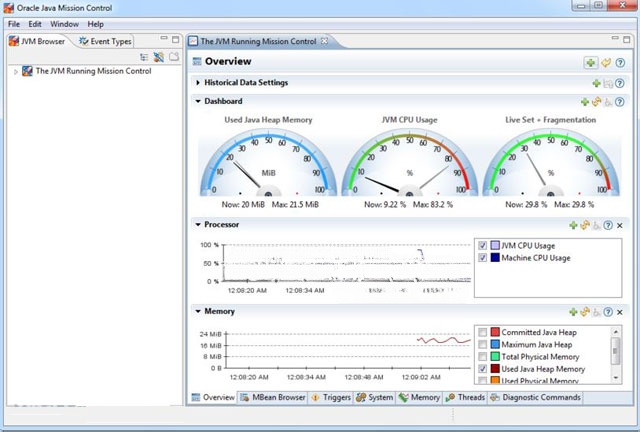Screen dimensions: 640x432
Task: Close the JVM Running Mission Control editor tab
Action: click(324, 41)
